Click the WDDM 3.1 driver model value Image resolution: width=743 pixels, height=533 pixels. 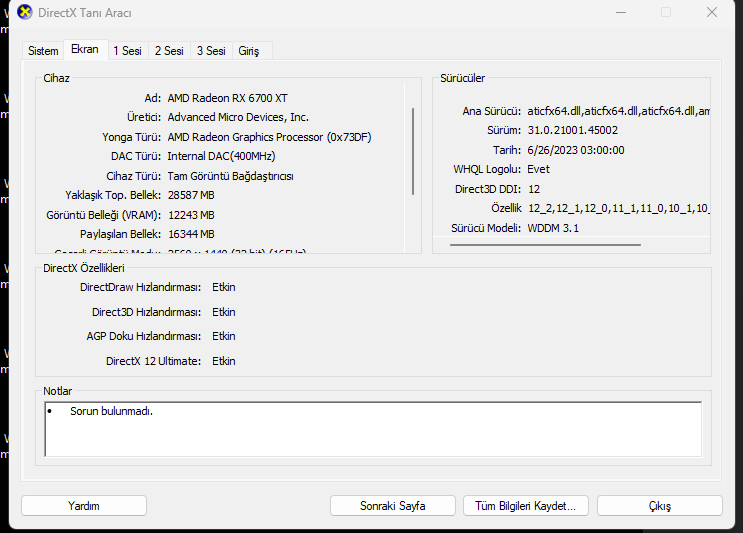[x=553, y=228]
